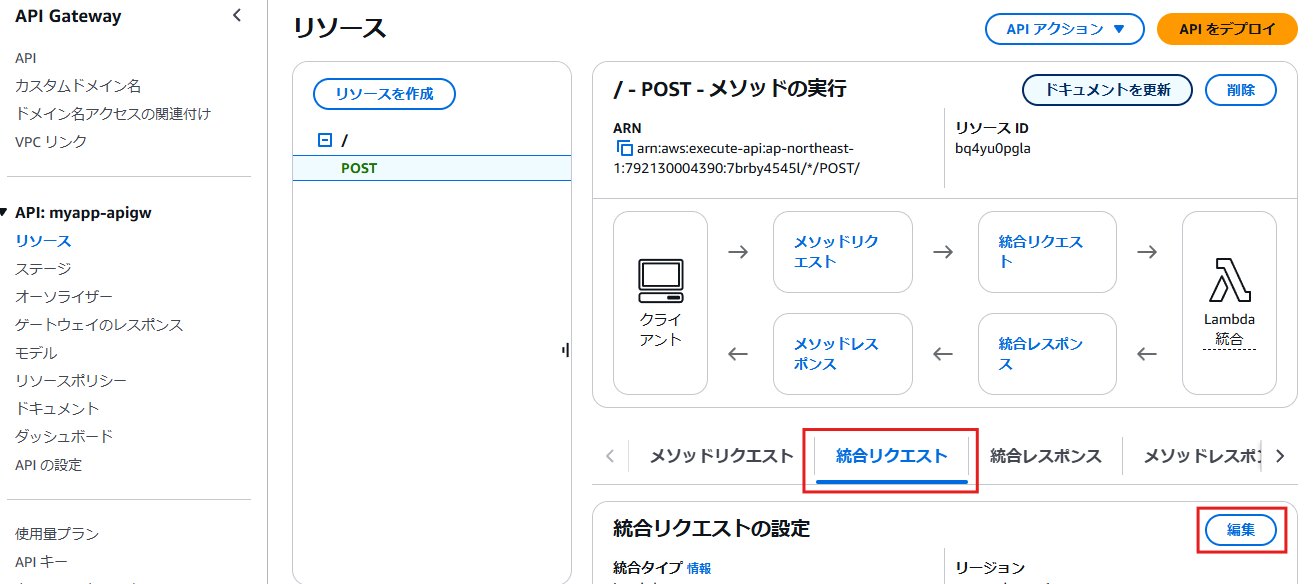Collapse the root / resource tree node
This screenshot has width=1313, height=584.
pyautogui.click(x=324, y=141)
